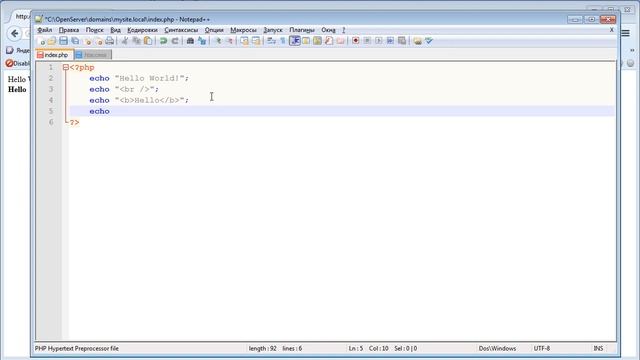Close document using menu bar X
640x360 pixels.
click(x=611, y=30)
